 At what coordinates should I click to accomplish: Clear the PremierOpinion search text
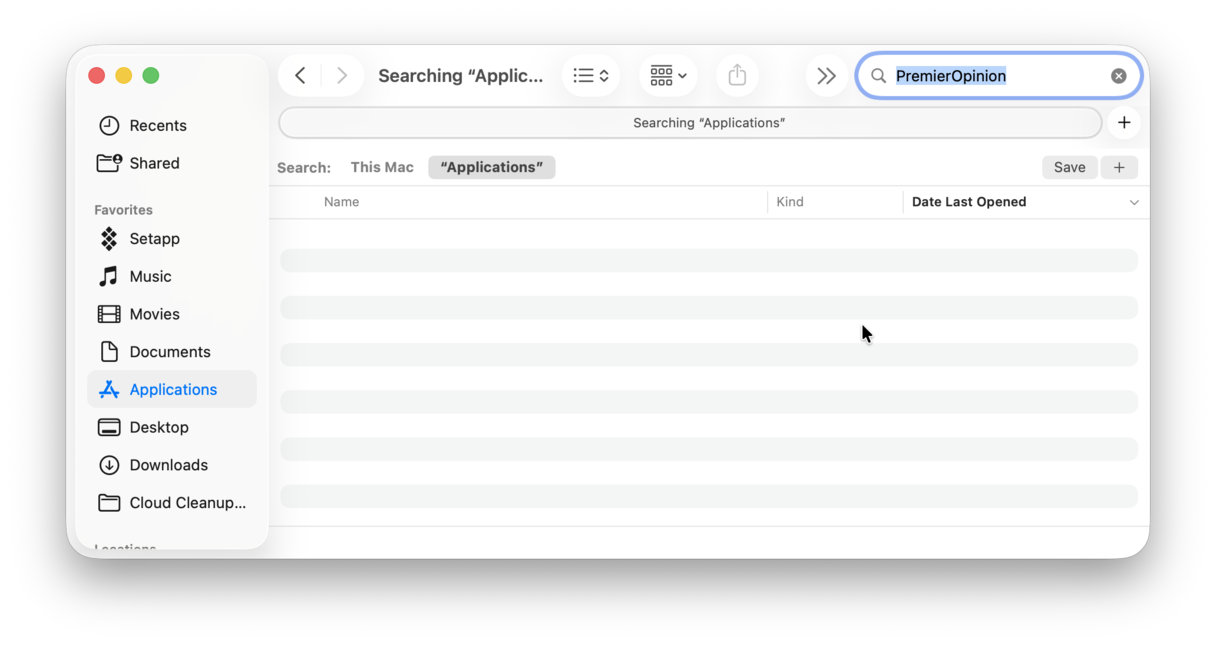click(x=1119, y=76)
